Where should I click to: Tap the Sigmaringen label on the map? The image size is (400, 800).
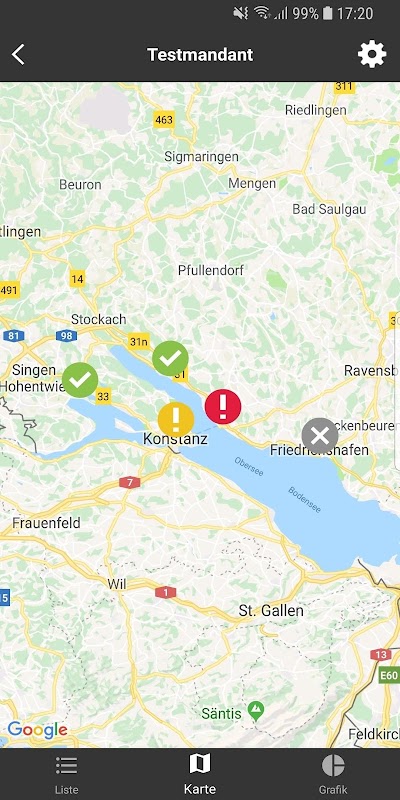pyautogui.click(x=201, y=157)
